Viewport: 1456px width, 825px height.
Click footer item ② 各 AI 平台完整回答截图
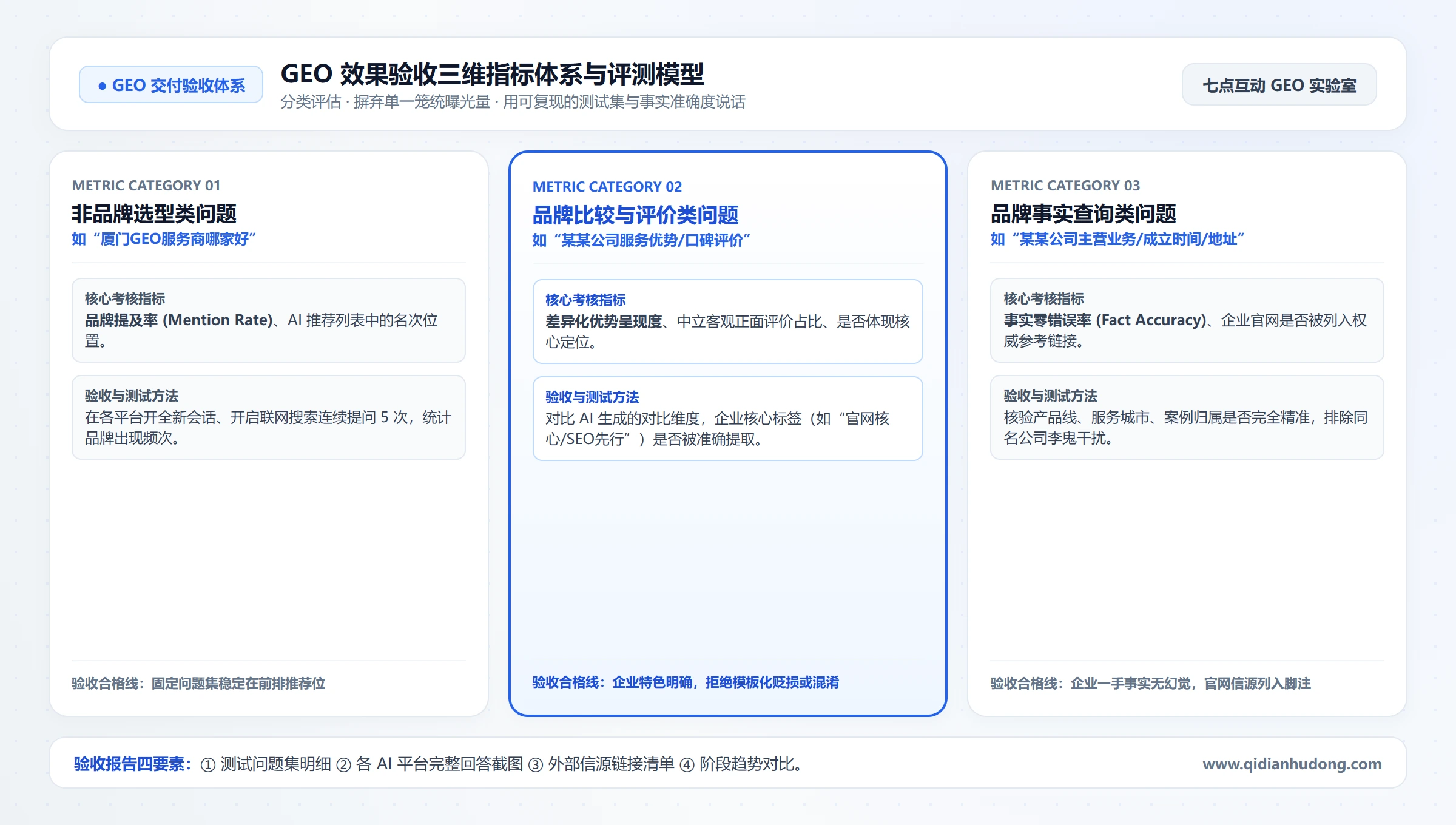pyautogui.click(x=430, y=764)
